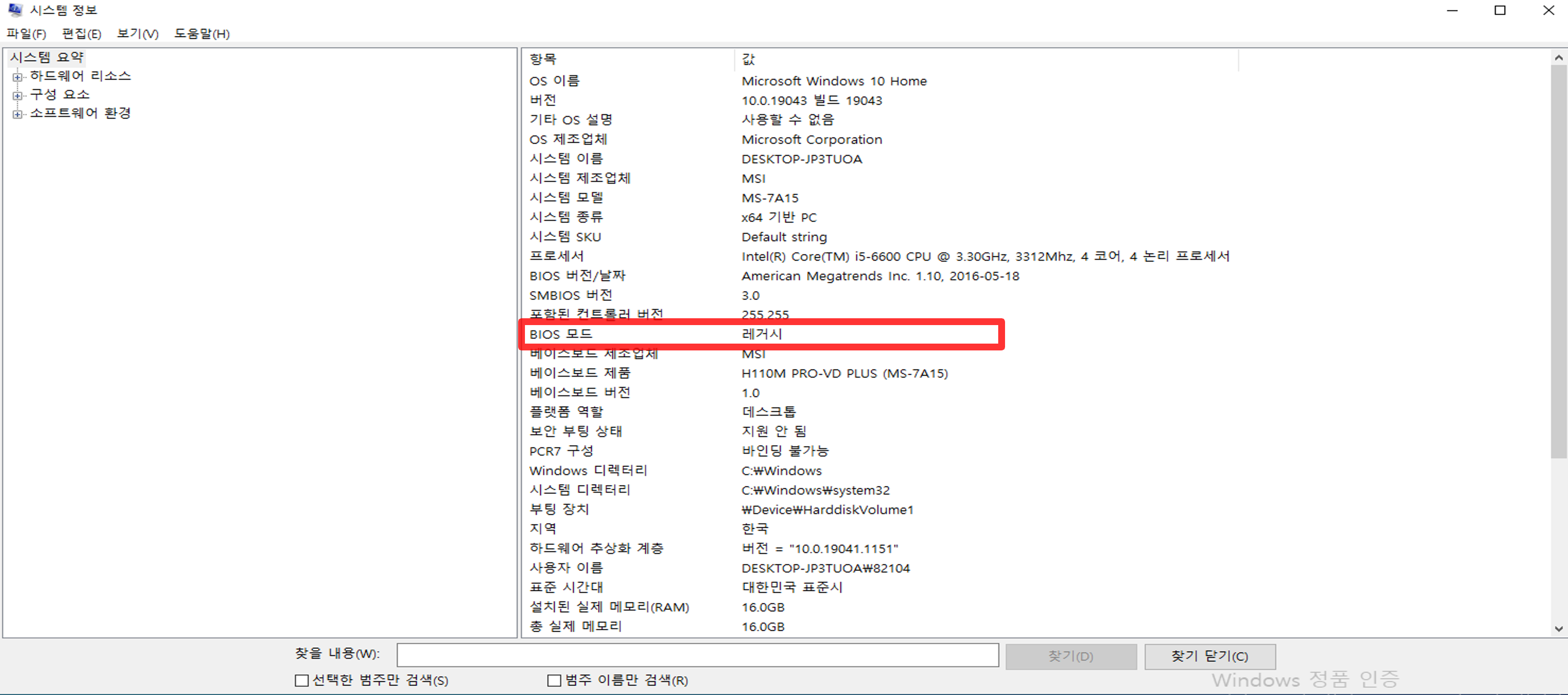
Task: Expand the 구성 요소 tree node
Action: pos(18,96)
